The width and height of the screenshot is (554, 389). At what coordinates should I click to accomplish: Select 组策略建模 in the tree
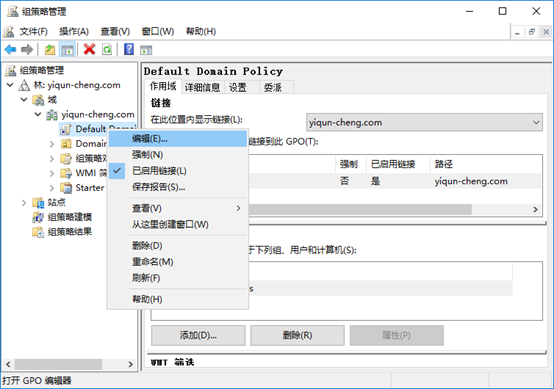[x=70, y=217]
